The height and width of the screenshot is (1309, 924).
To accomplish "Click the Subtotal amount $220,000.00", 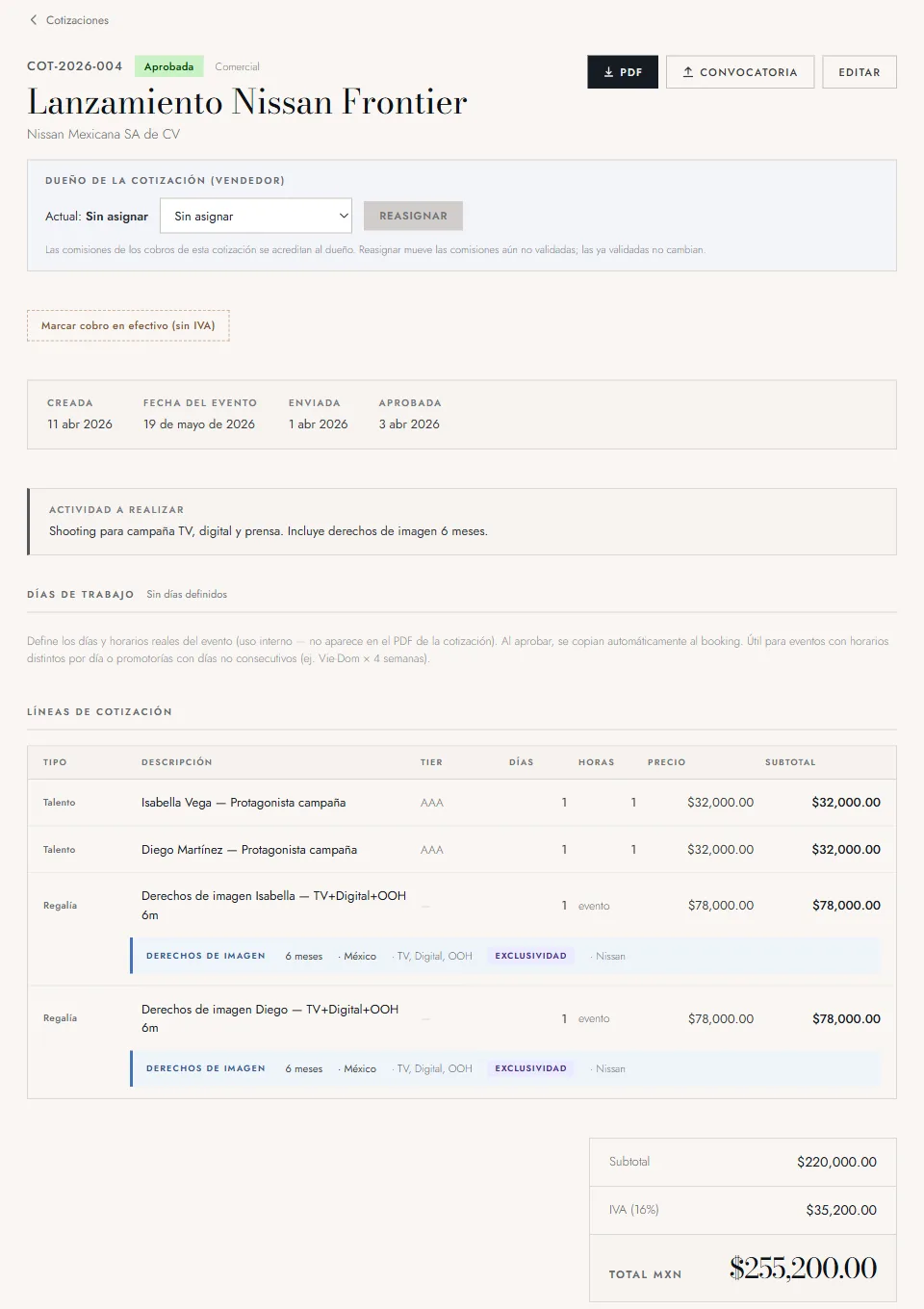I will (x=836, y=1162).
